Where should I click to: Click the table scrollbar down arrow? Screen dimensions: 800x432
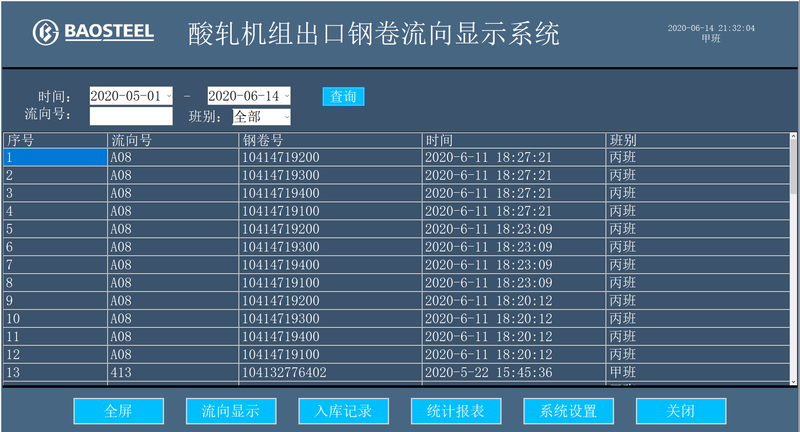click(x=793, y=382)
